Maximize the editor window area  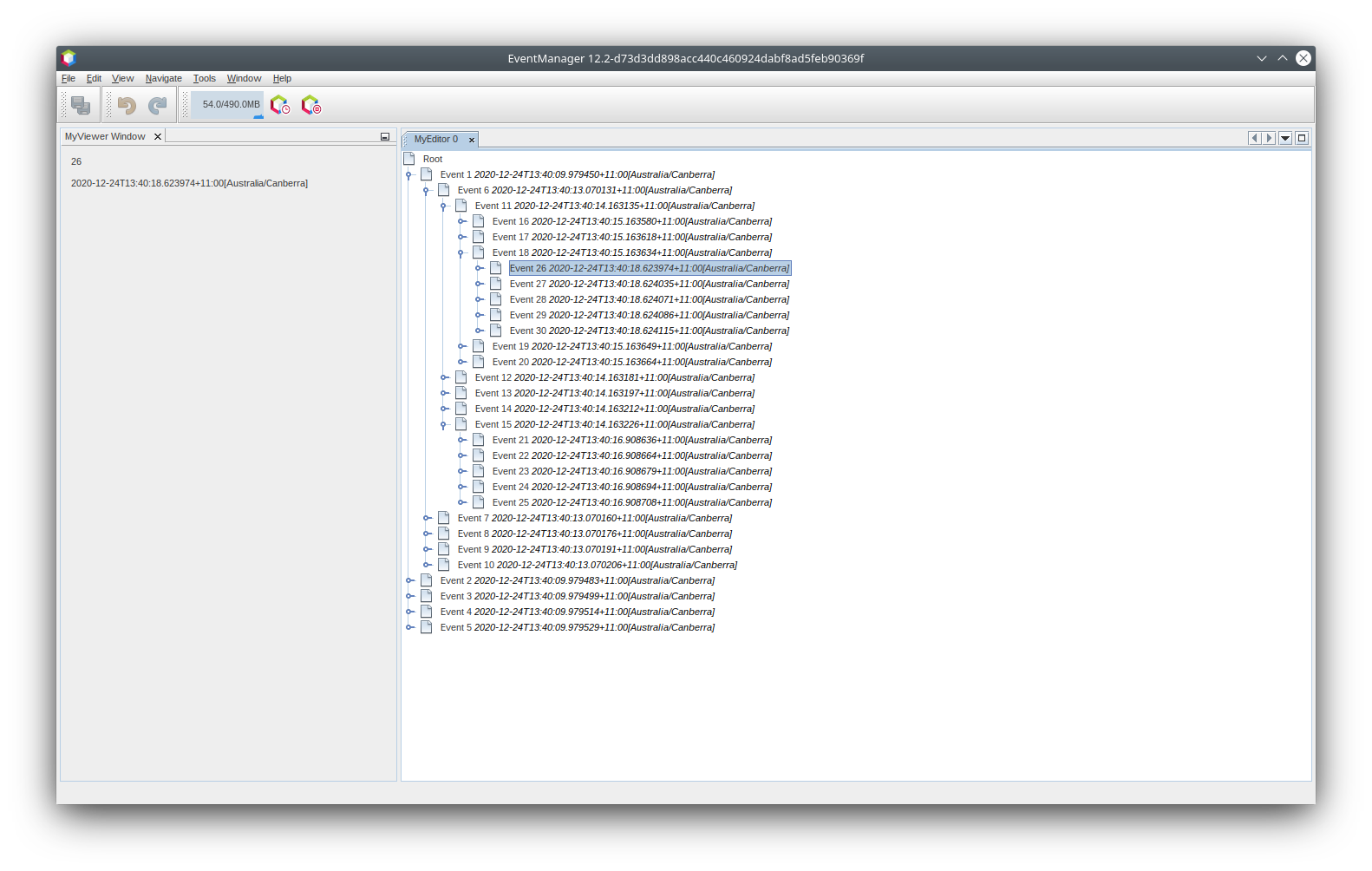pyautogui.click(x=1302, y=138)
